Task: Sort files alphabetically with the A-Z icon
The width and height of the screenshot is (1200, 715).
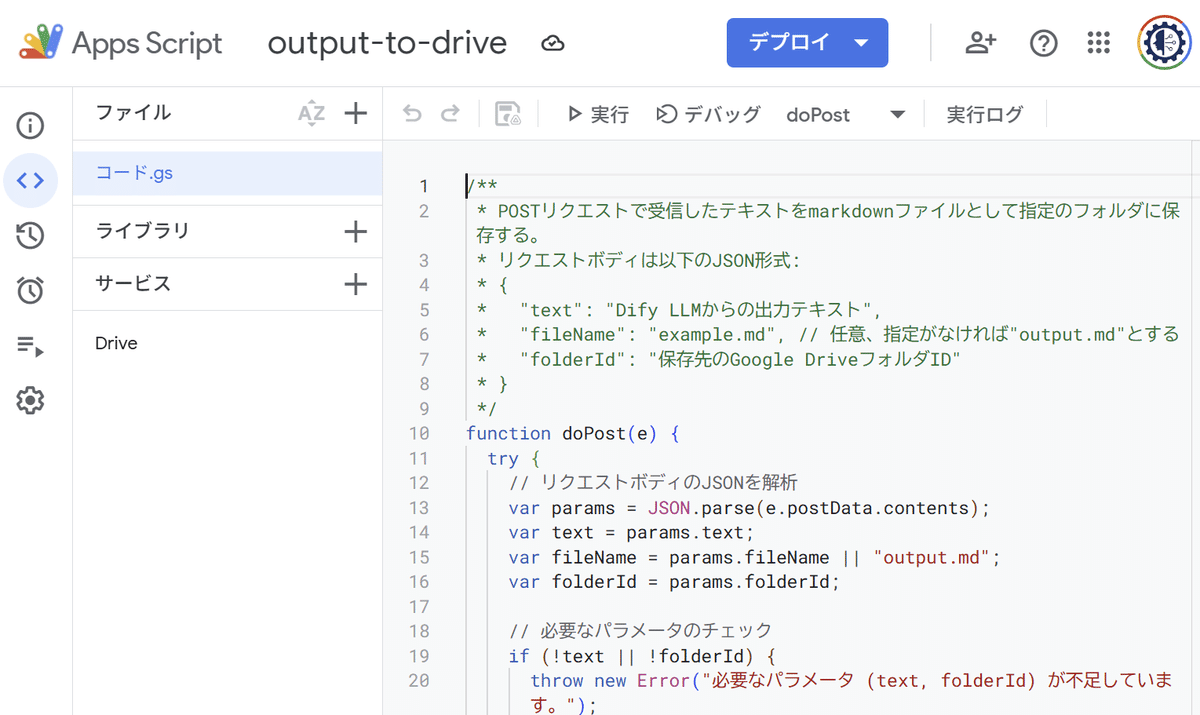Action: 312,114
